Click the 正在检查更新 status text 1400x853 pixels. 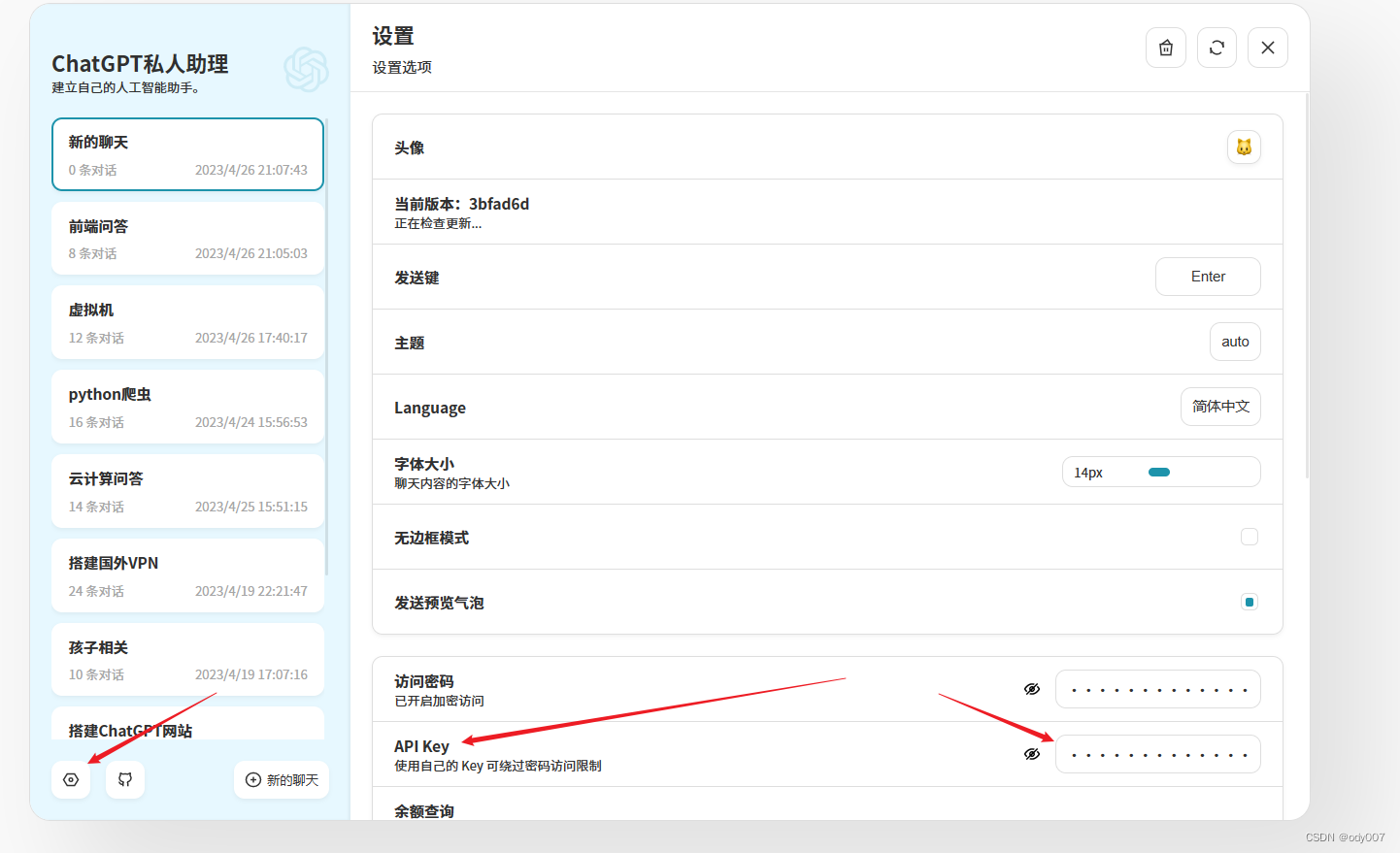(x=438, y=223)
